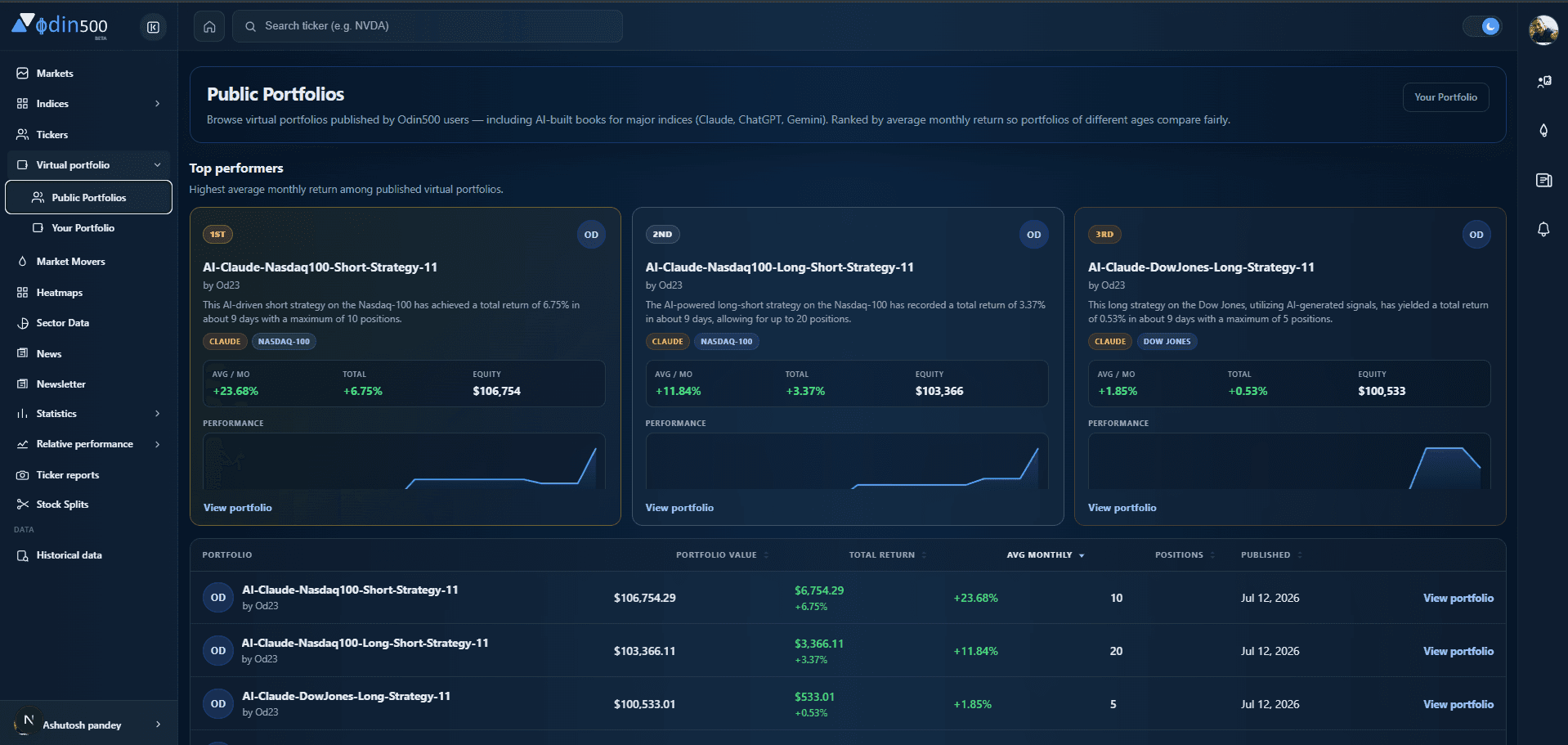Click the Markets sidebar icon

(x=22, y=74)
